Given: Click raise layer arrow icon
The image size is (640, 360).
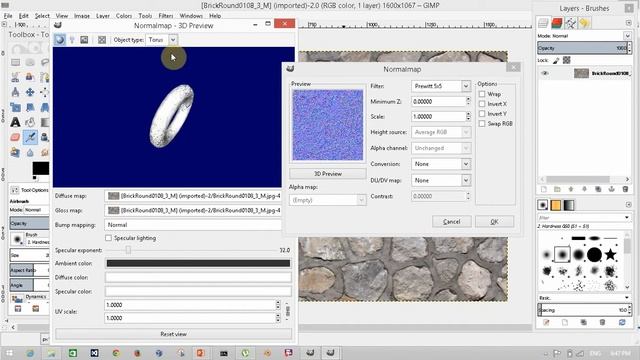Looking at the screenshot, I should click(571, 189).
